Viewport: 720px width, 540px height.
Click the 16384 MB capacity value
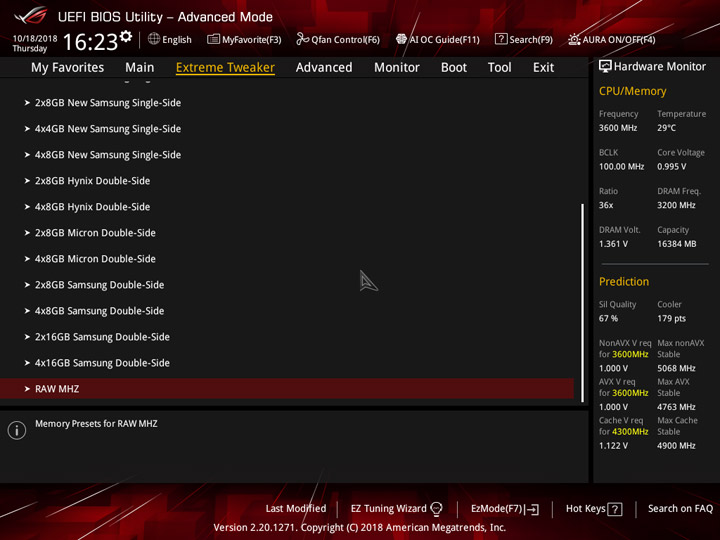(x=676, y=244)
